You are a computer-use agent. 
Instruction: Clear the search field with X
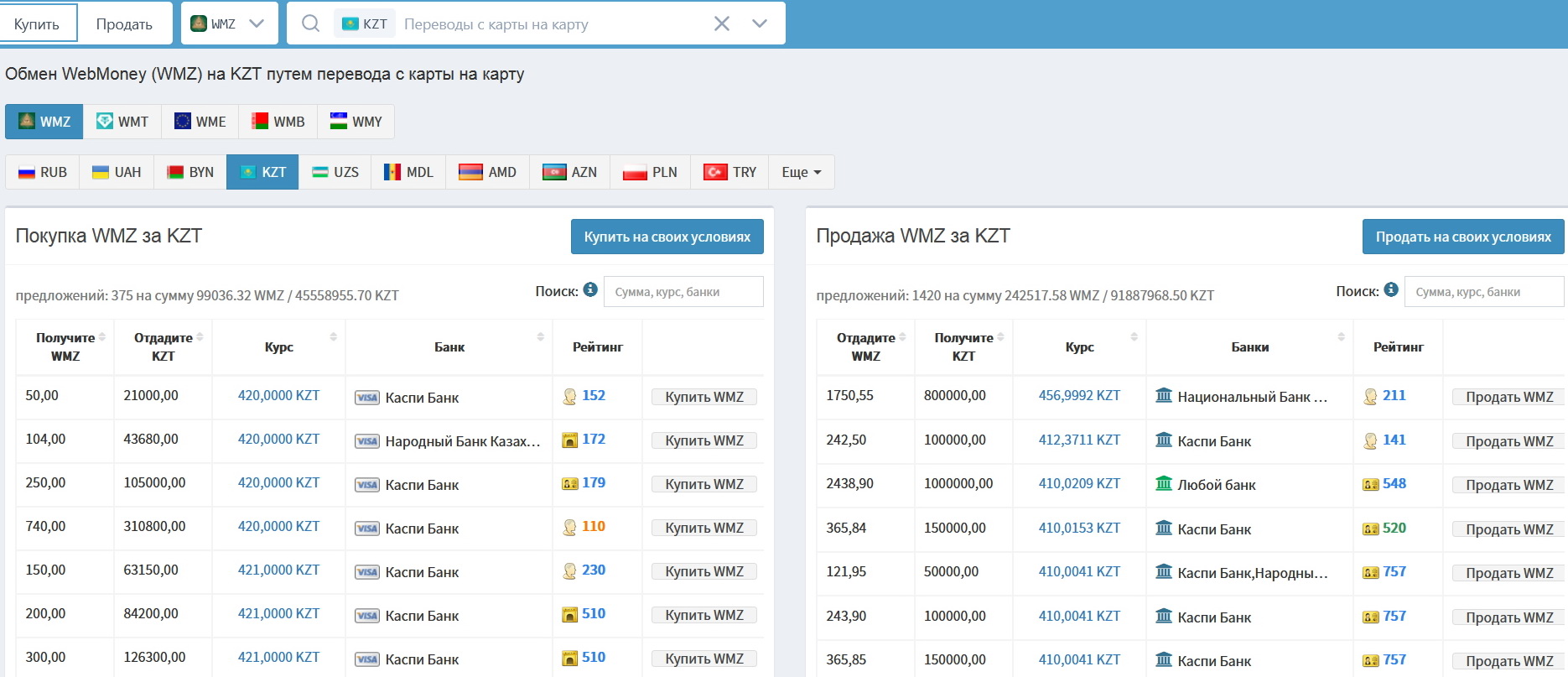[x=721, y=23]
